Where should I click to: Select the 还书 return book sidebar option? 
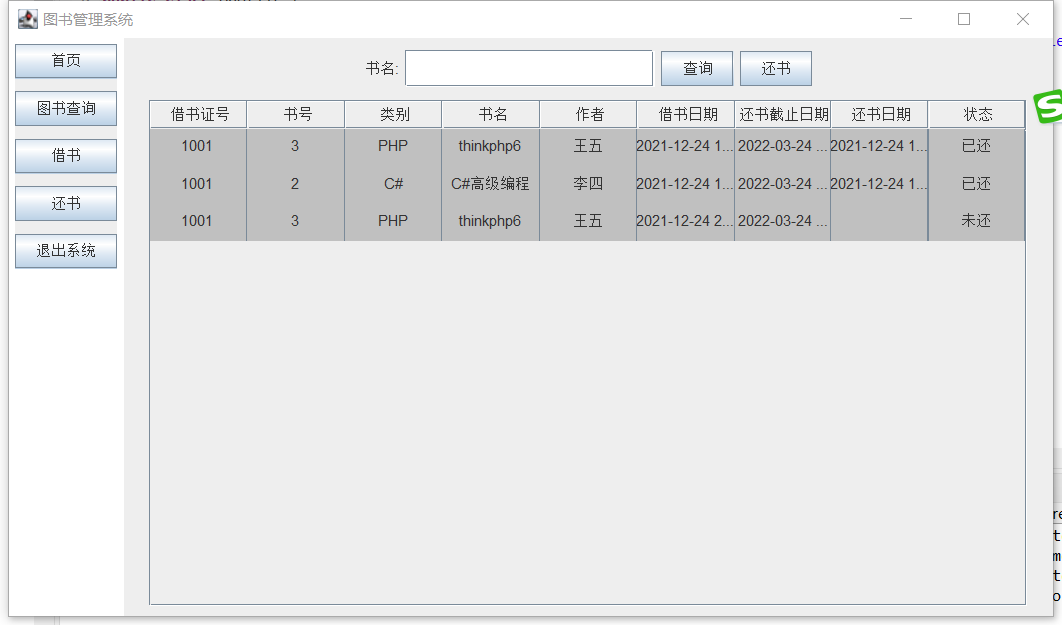(x=65, y=203)
